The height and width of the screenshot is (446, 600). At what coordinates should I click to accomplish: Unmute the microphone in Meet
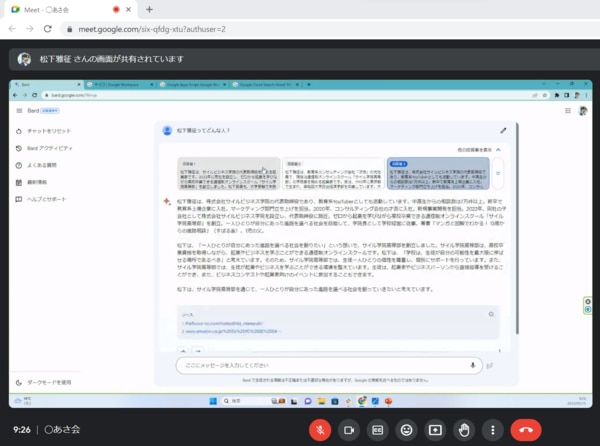(x=322, y=429)
